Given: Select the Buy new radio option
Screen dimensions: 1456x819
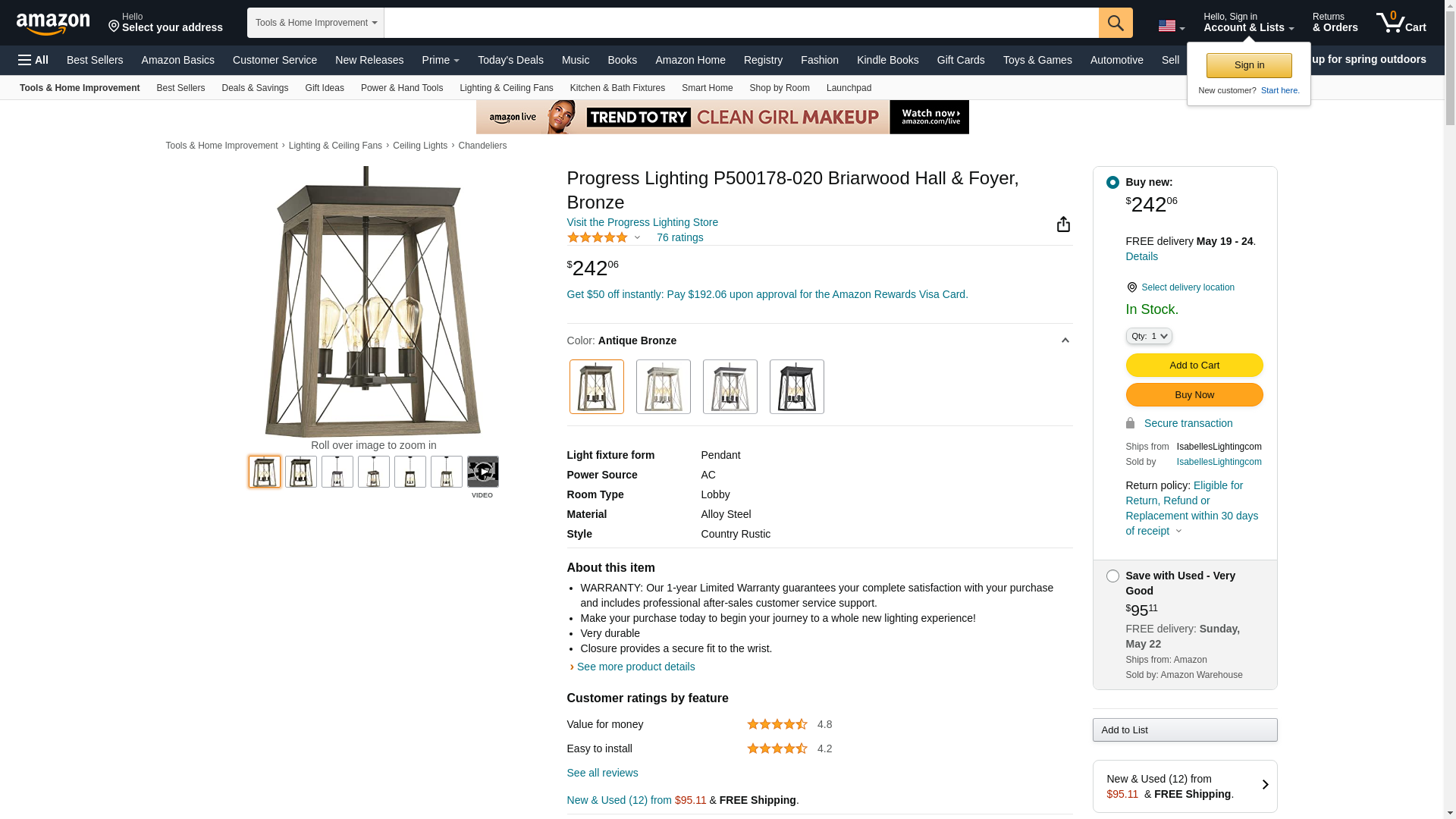Looking at the screenshot, I should click(1112, 183).
